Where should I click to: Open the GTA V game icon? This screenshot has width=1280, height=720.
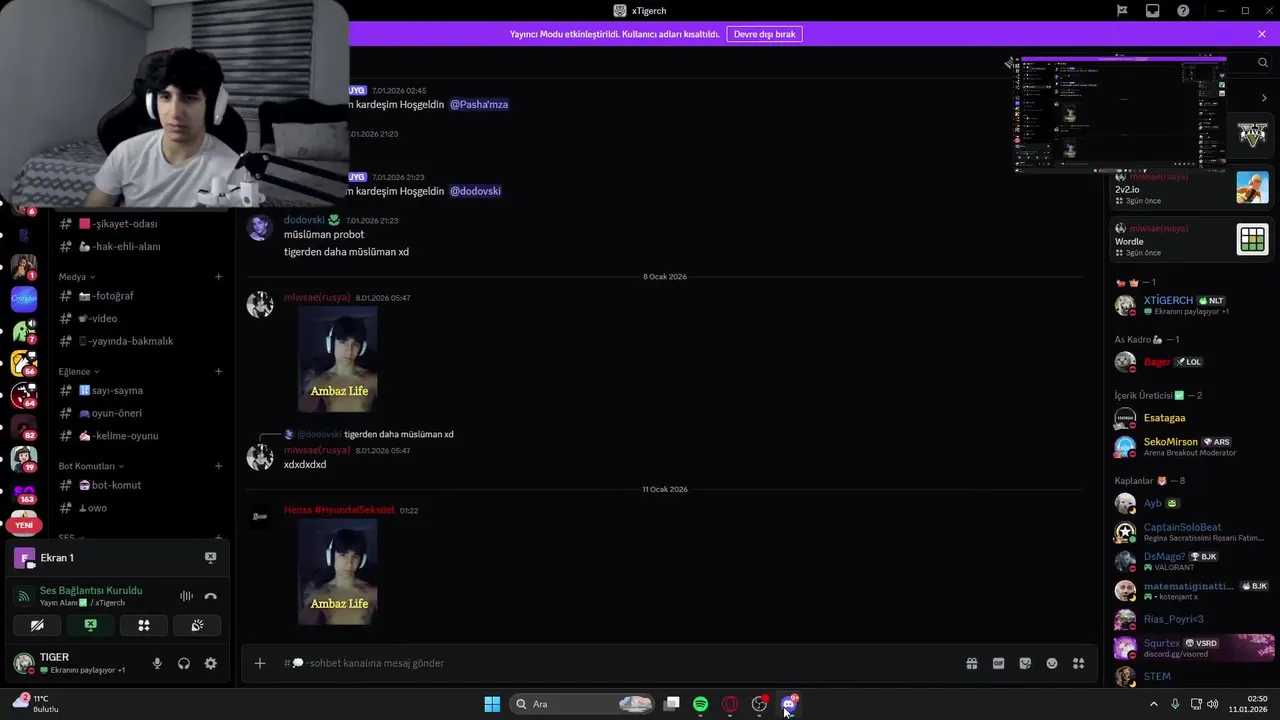[1252, 133]
